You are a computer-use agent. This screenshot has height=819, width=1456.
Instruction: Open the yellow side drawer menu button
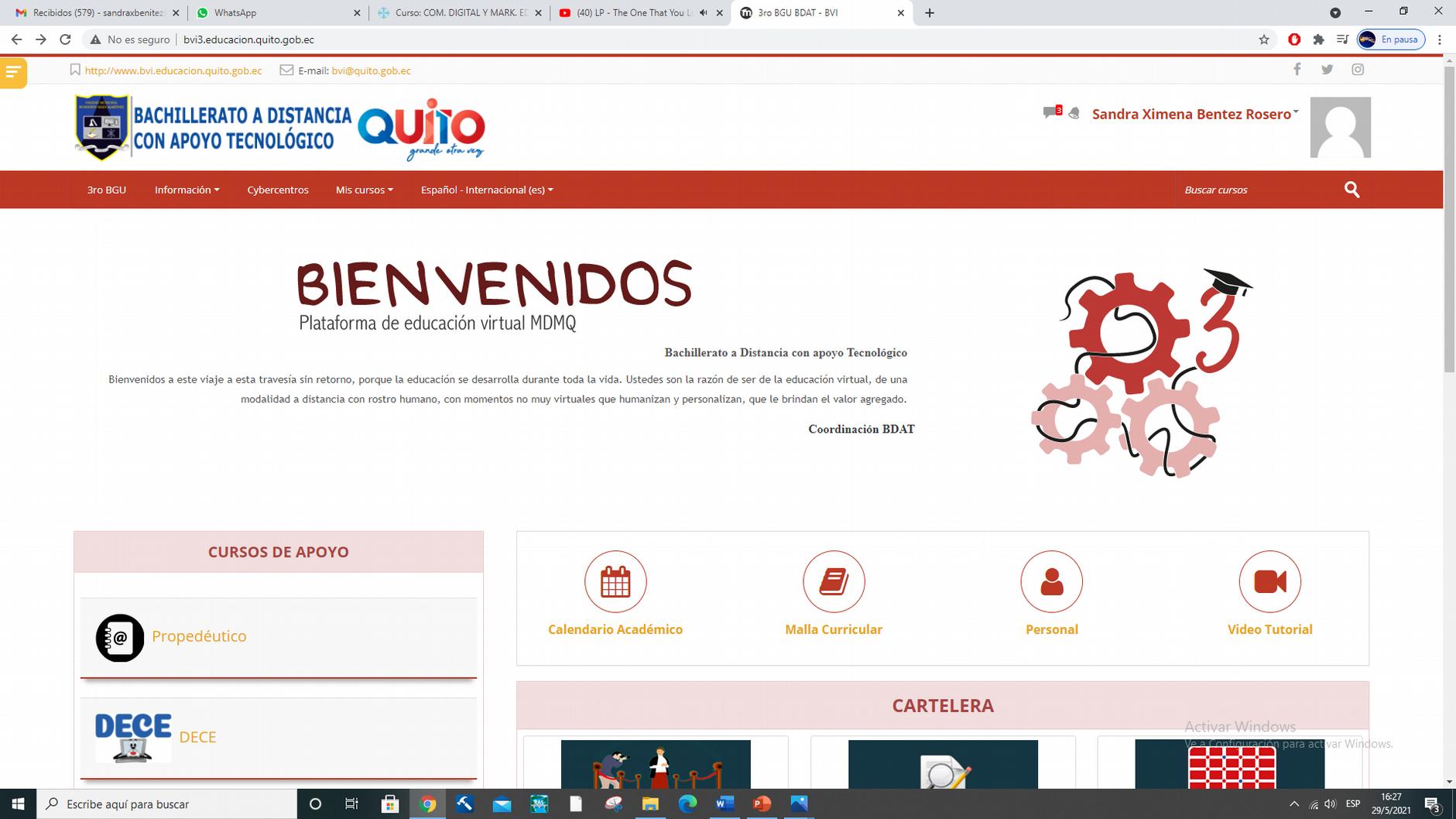coord(13,73)
